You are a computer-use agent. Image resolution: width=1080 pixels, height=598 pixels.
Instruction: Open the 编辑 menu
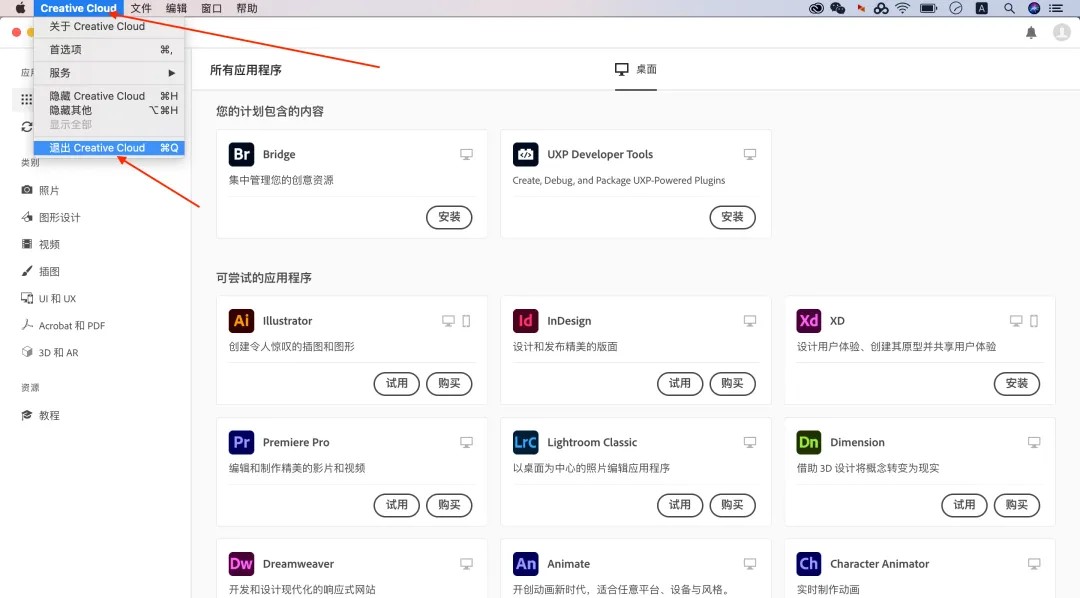pos(176,8)
